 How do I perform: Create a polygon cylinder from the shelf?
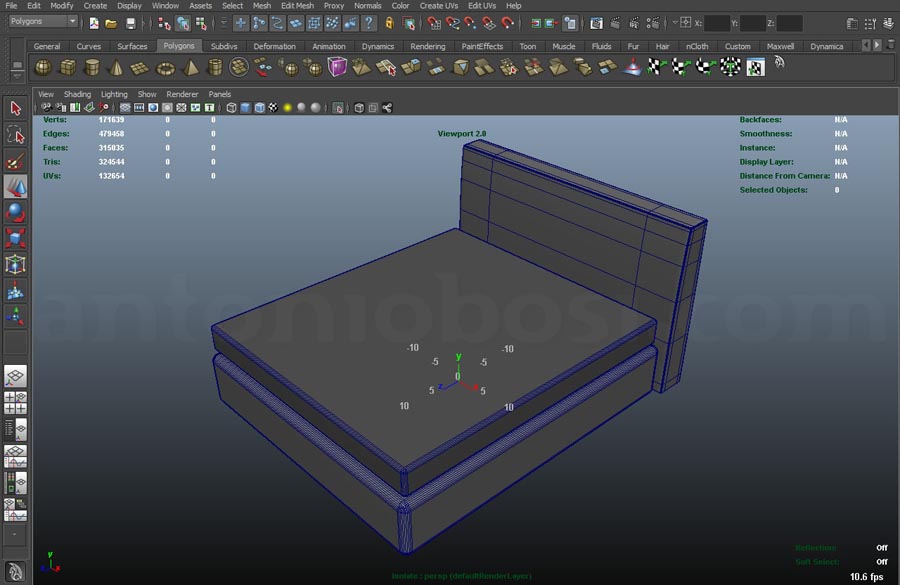[x=92, y=68]
